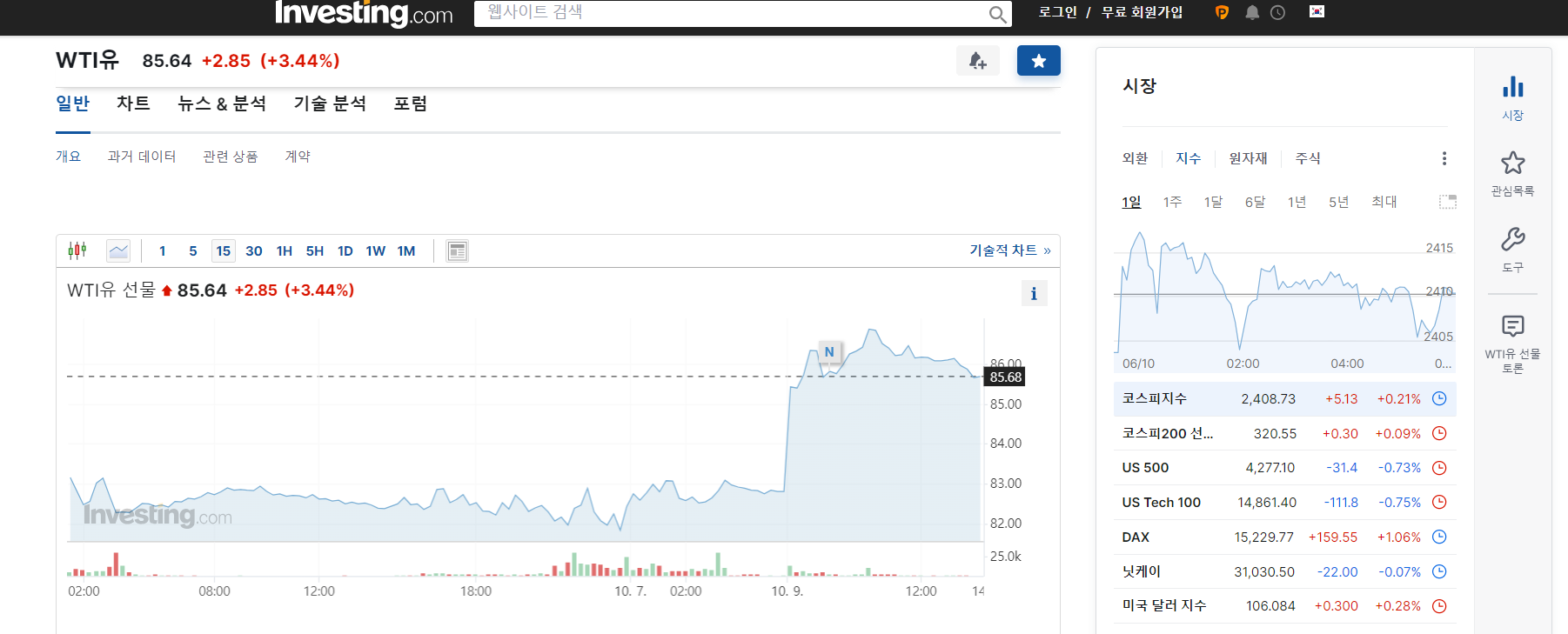Select the 외환 market tab
1568x634 pixels.
[1135, 158]
